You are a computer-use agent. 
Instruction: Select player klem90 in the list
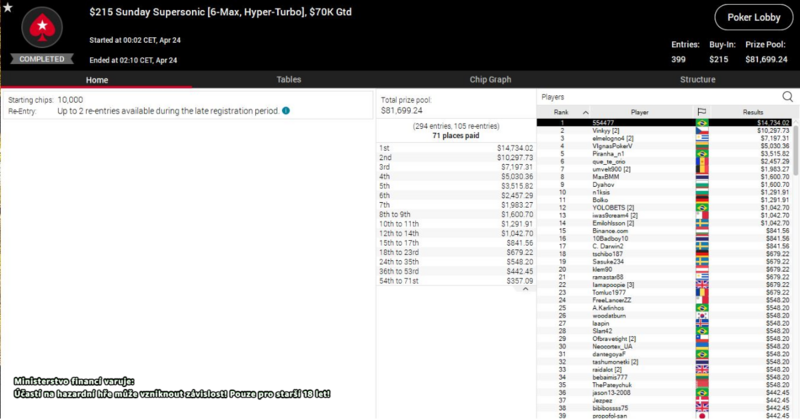tap(602, 269)
